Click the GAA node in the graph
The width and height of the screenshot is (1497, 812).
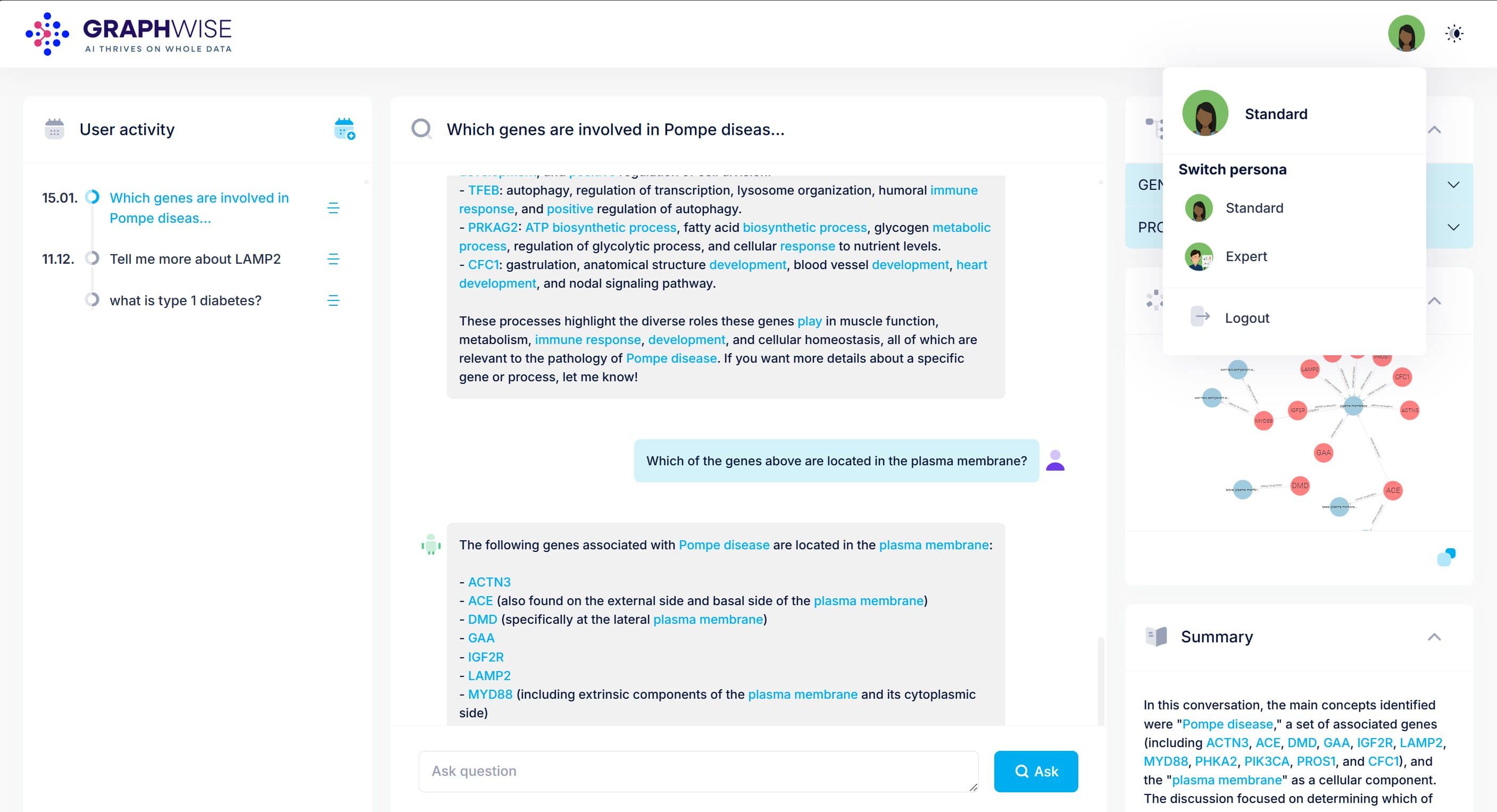point(1323,453)
